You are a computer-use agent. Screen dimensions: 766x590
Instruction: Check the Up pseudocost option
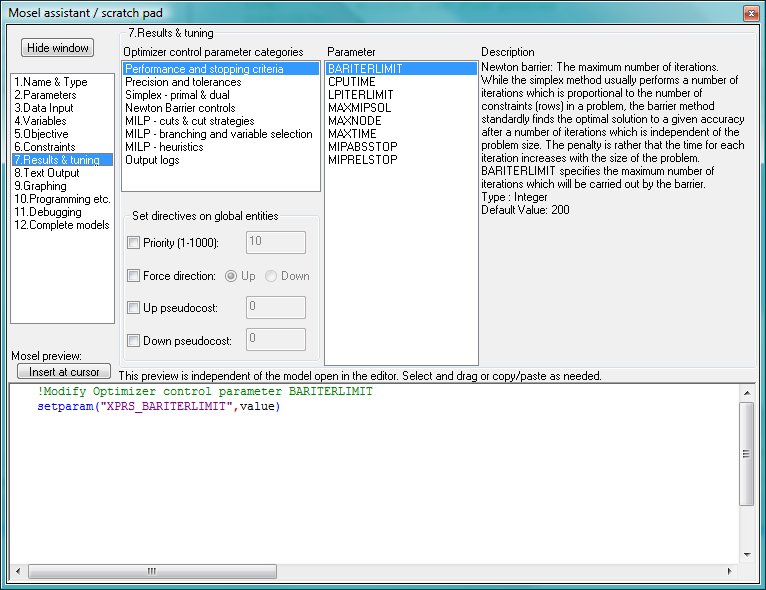[134, 308]
